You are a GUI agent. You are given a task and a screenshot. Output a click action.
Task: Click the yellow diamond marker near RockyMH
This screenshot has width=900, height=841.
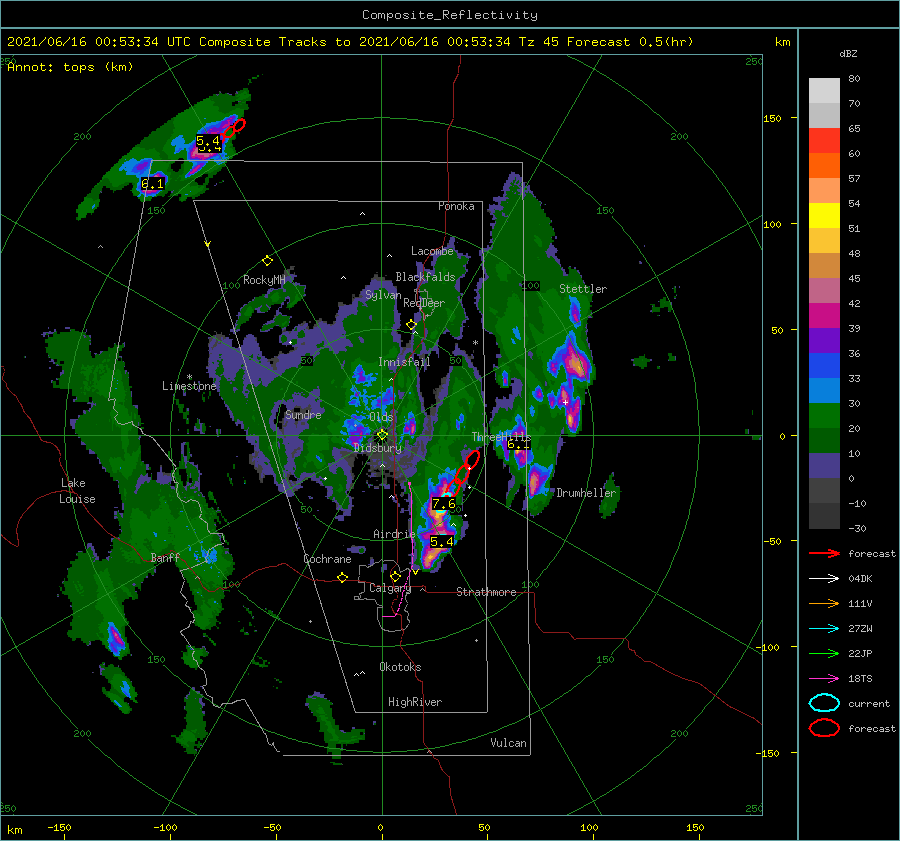coord(267,261)
